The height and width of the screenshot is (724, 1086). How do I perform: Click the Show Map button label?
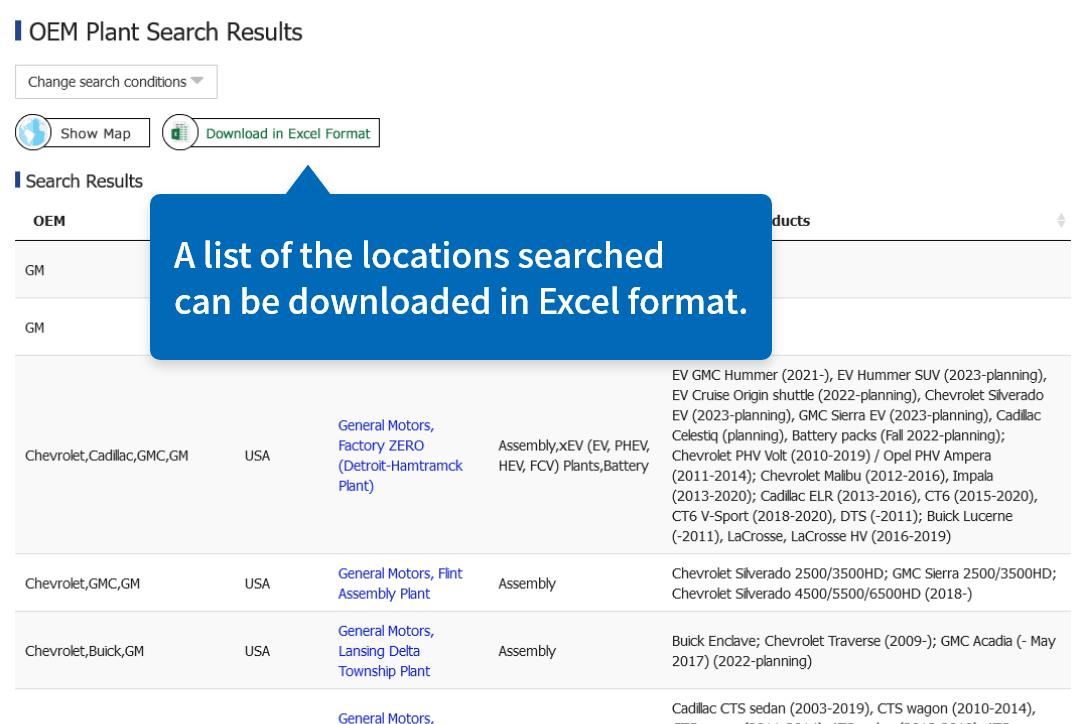[x=96, y=133]
